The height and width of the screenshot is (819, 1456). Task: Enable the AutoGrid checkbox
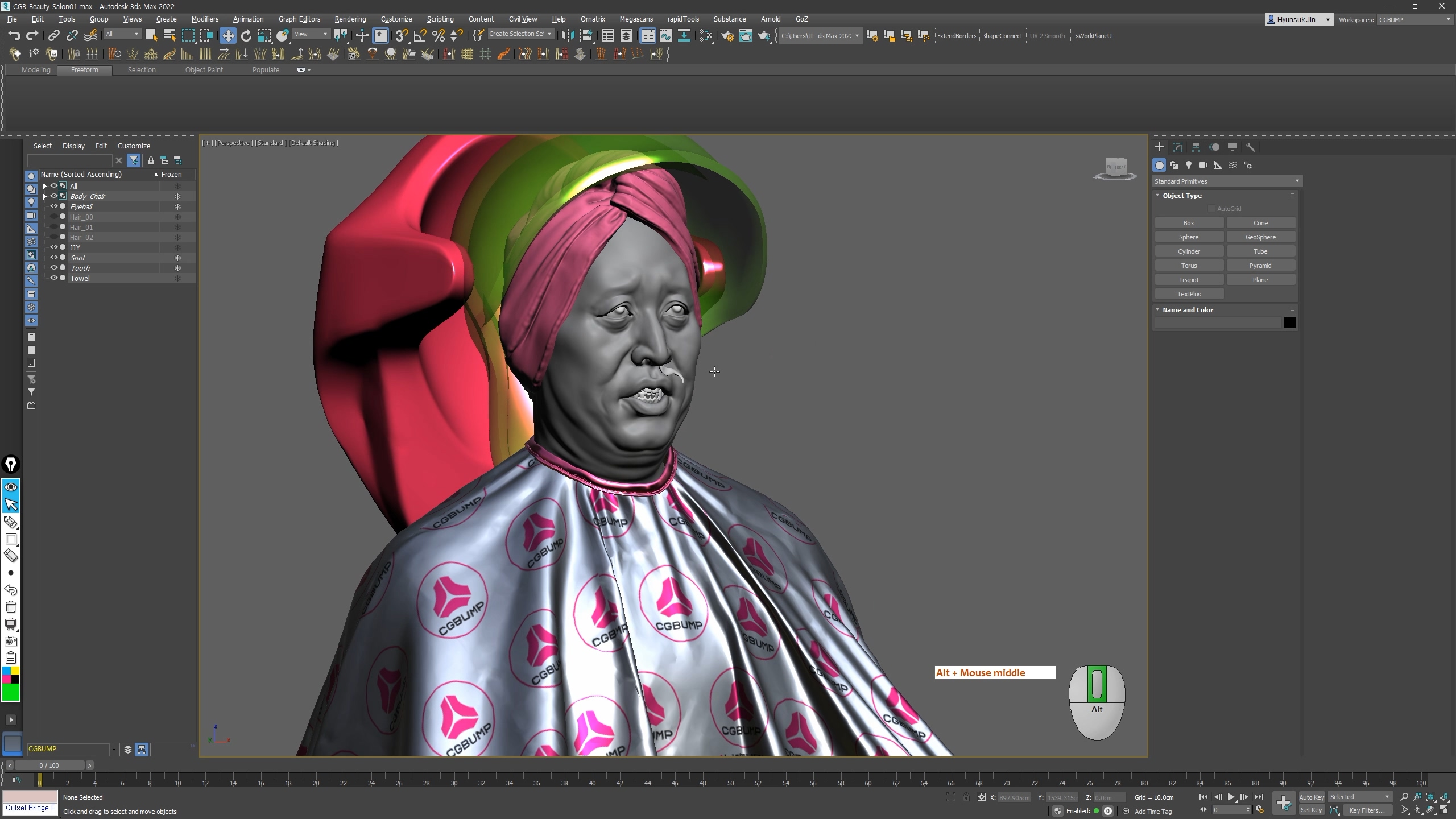pyautogui.click(x=1211, y=209)
